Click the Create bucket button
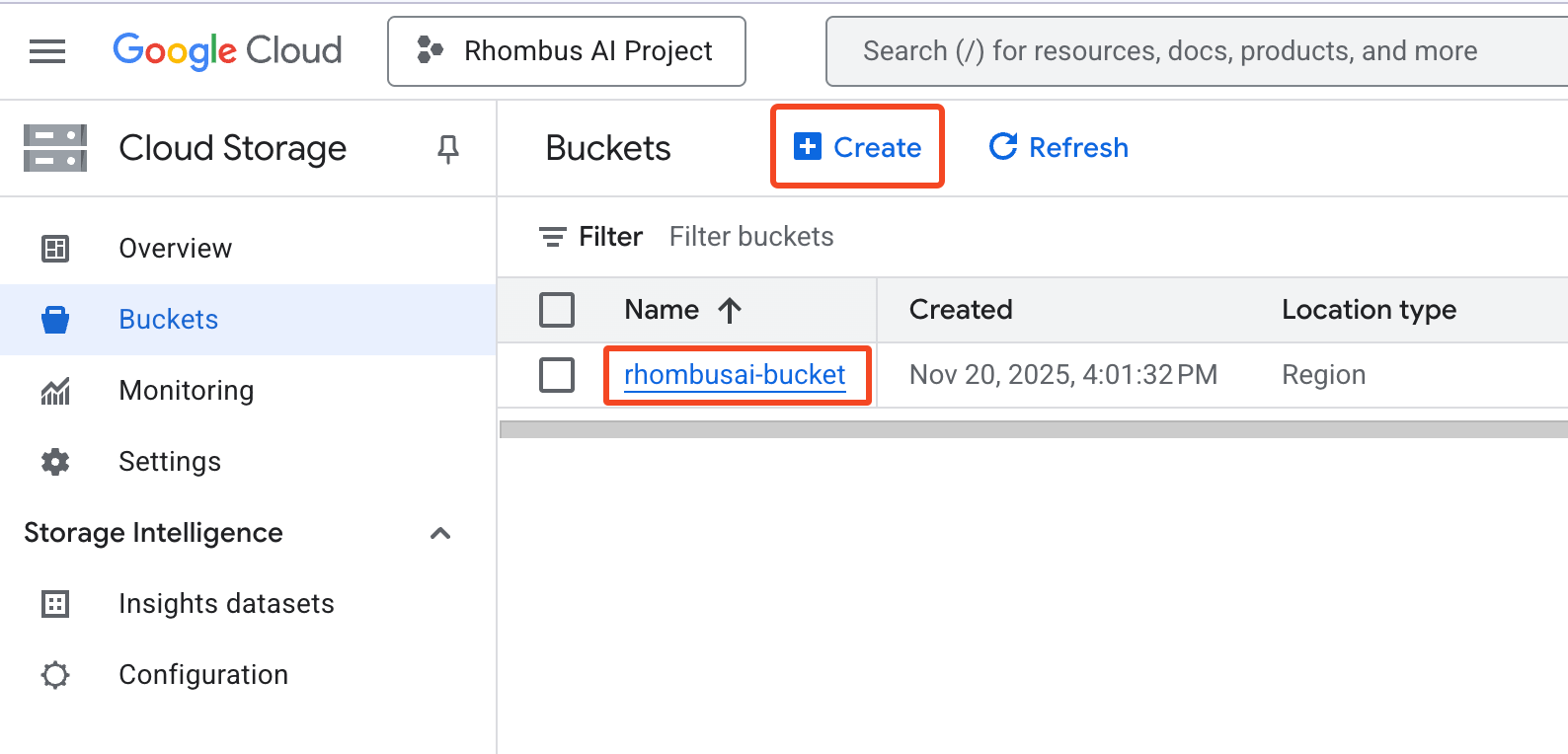Screen dimensions: 1568x754 (x=857, y=147)
